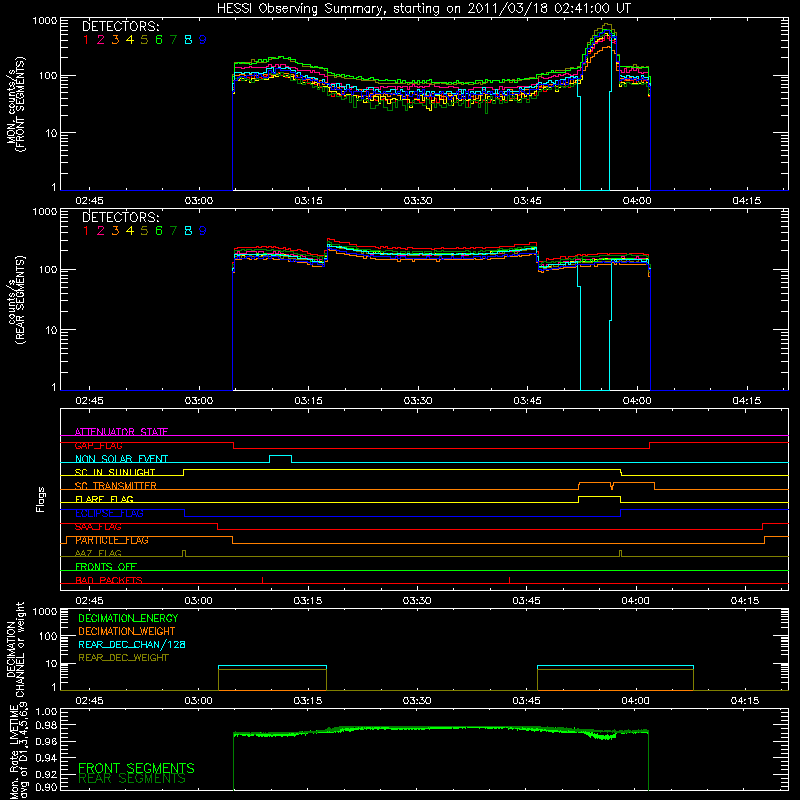Click DETECTORS: heading in rear-segments panel
Screen dimensions: 800x800
(121, 217)
